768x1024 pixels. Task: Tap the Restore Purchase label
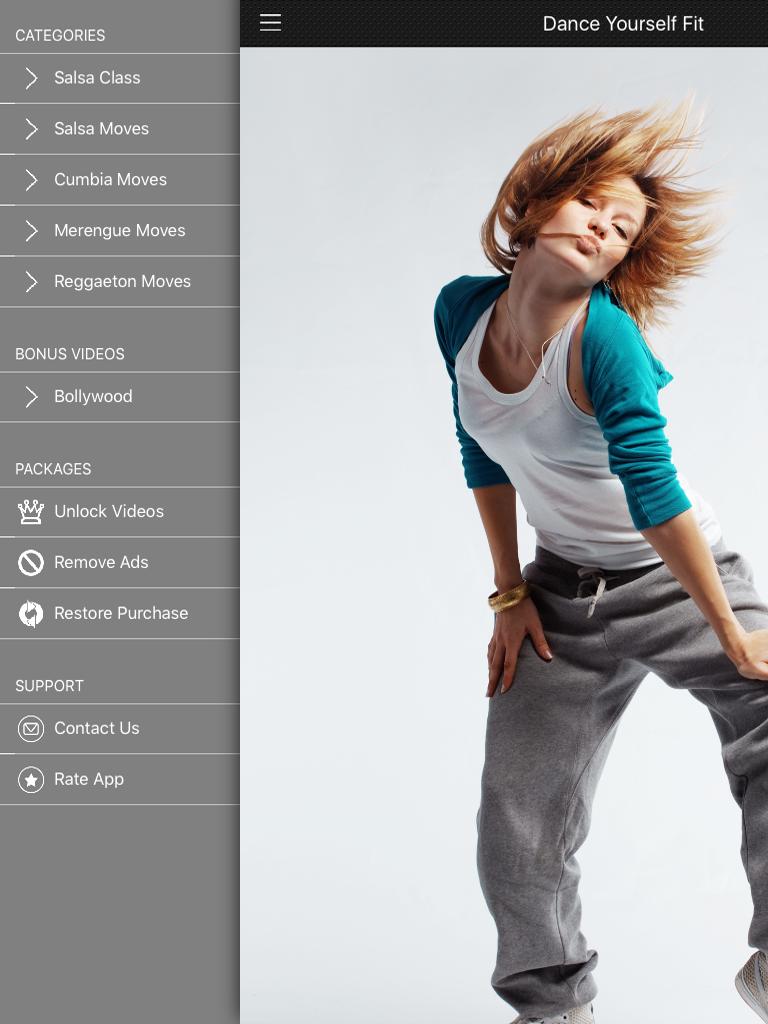coord(121,613)
